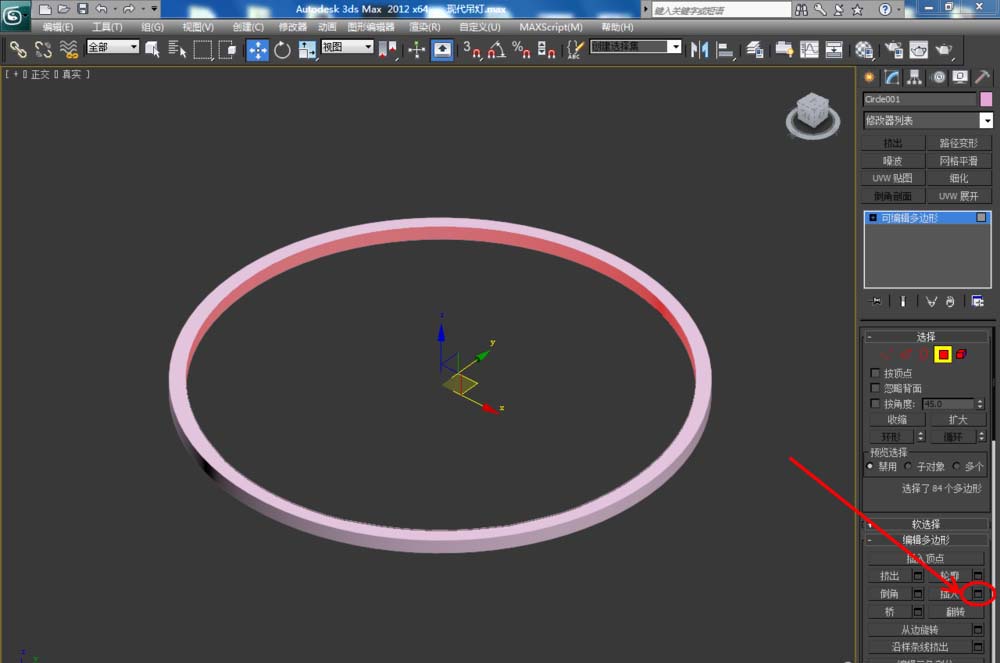The width and height of the screenshot is (1000, 663).
Task: Select Polygon sub-object level icon
Action: [x=943, y=354]
